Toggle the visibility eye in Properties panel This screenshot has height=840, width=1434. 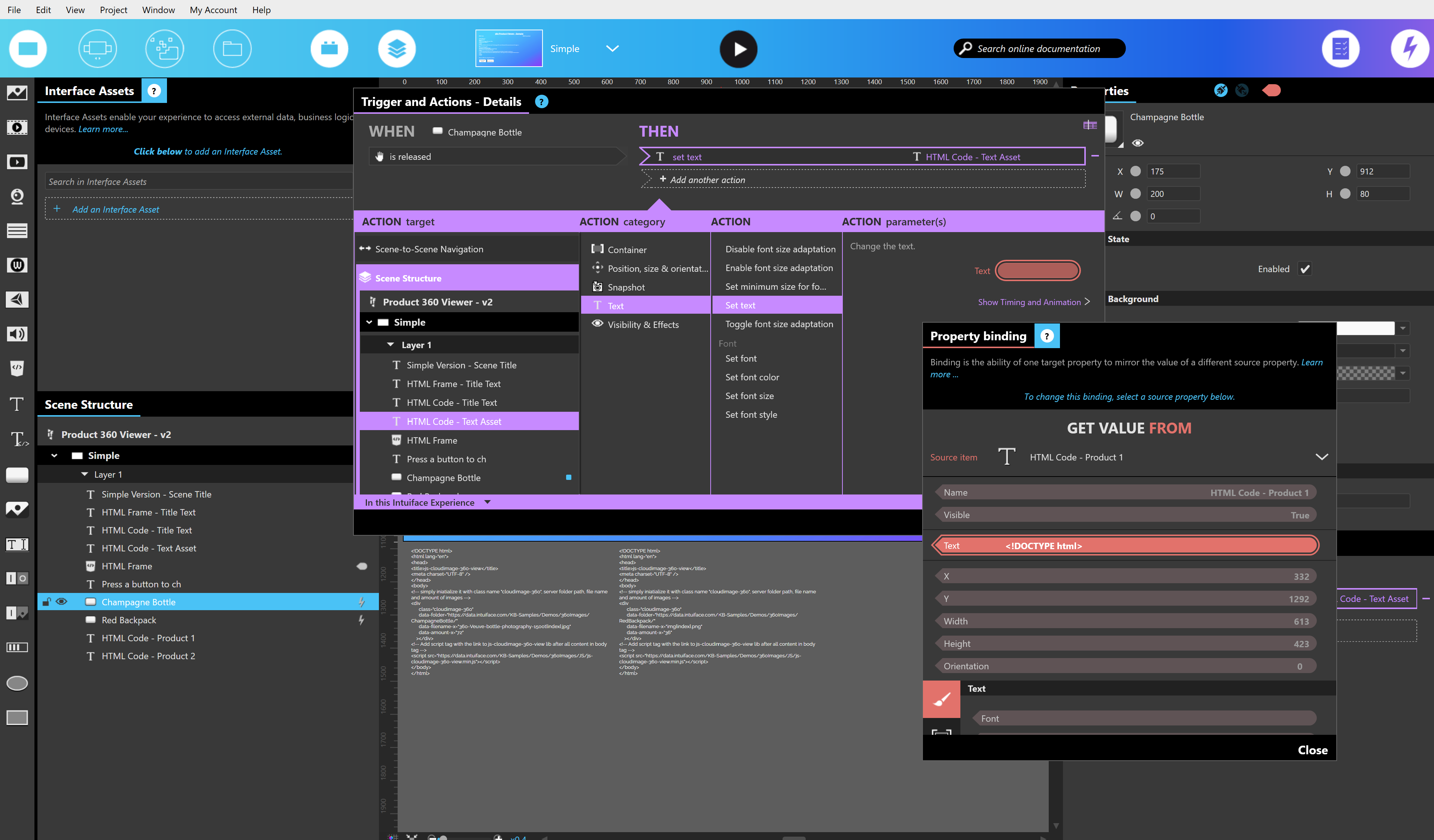pos(1137,143)
